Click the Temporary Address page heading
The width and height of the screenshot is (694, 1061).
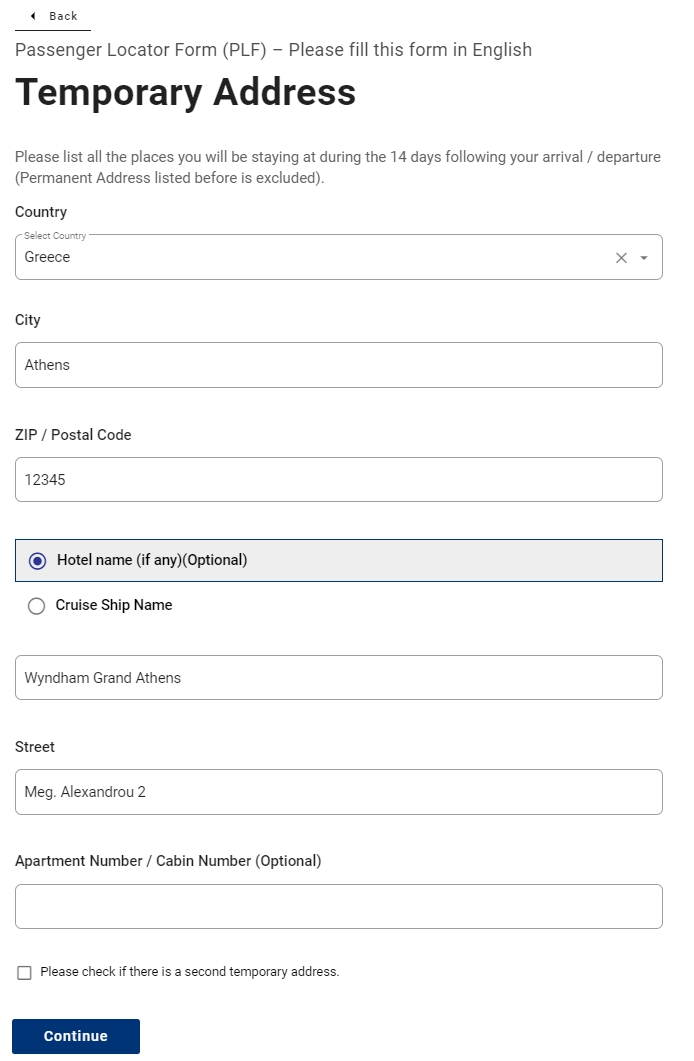click(x=186, y=92)
